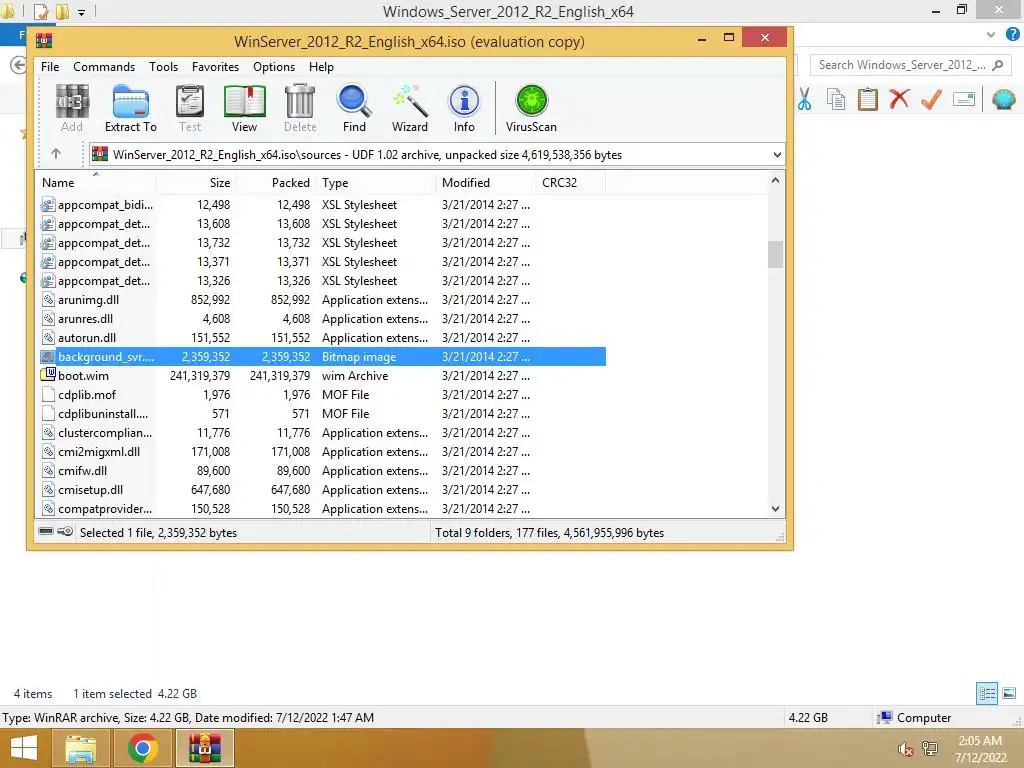Click the View file icon
Viewport: 1024px width, 768px height.
(244, 108)
